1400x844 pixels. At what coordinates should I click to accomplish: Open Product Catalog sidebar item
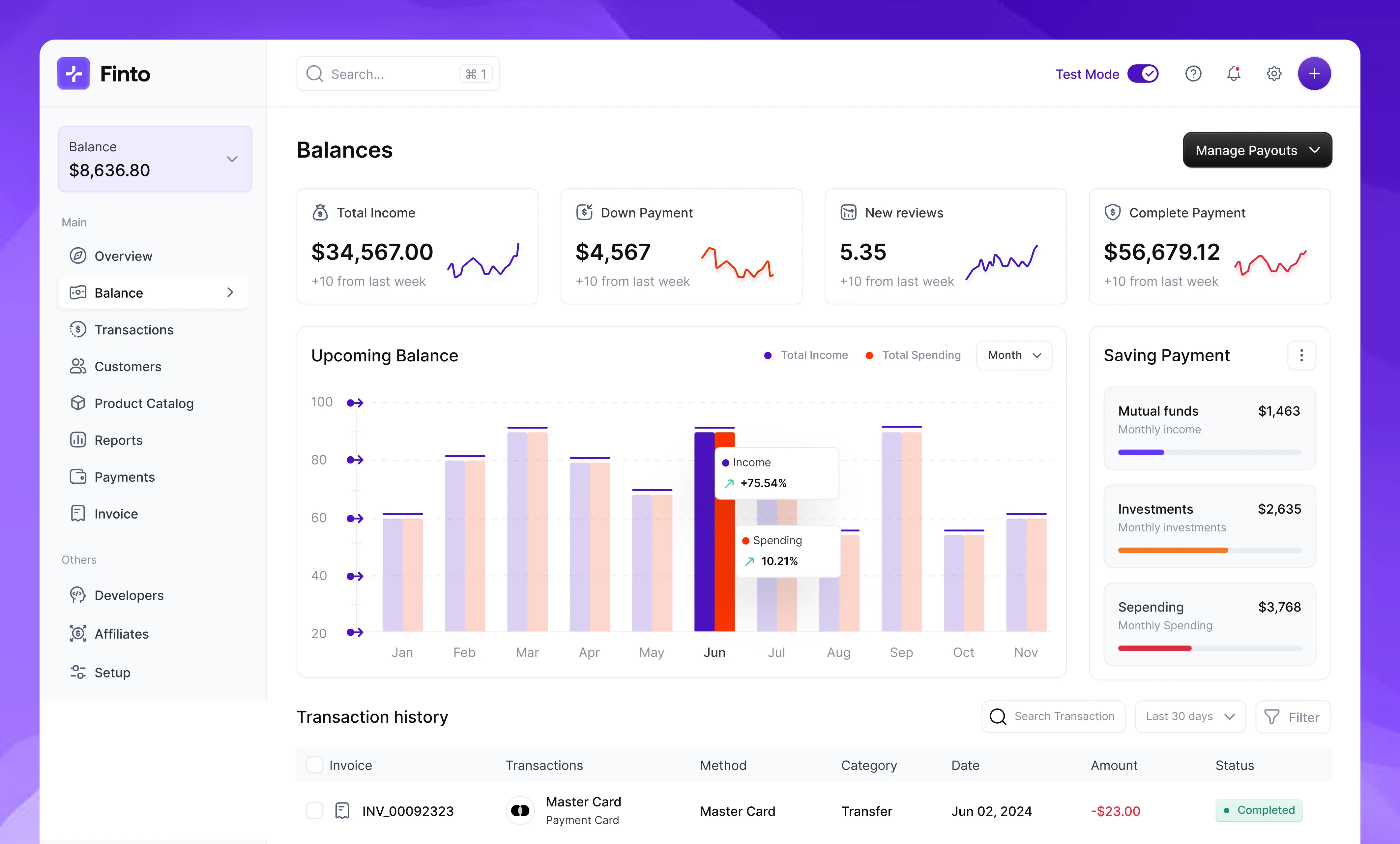coord(144,404)
